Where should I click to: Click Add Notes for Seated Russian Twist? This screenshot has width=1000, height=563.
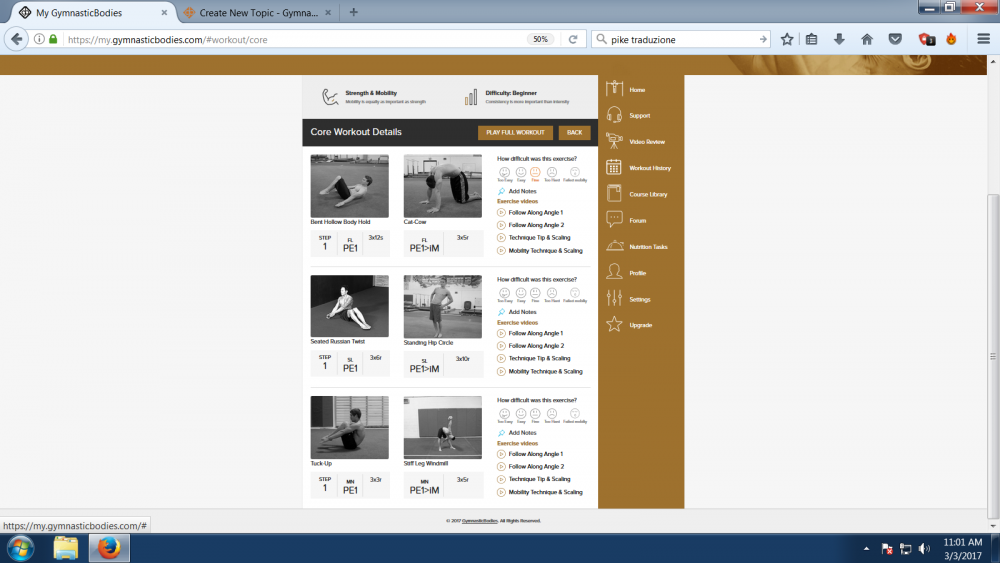pyautogui.click(x=522, y=312)
